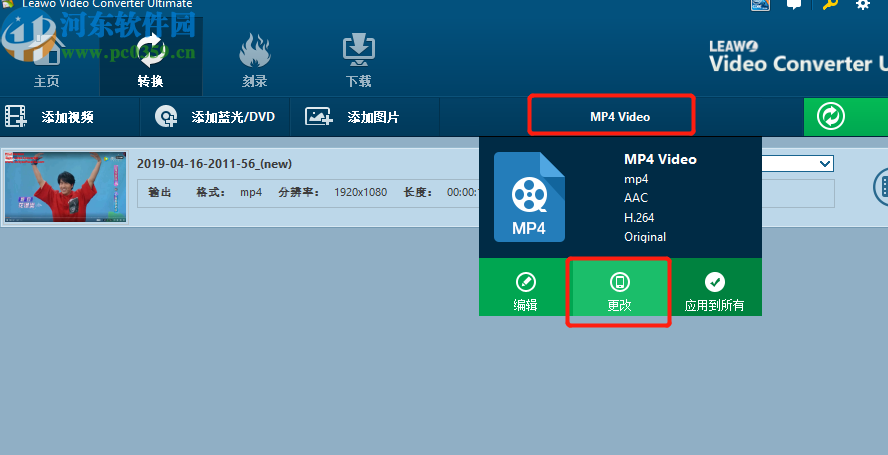Click the 1920x1080 resolution value
The width and height of the screenshot is (888, 455).
tap(360, 193)
